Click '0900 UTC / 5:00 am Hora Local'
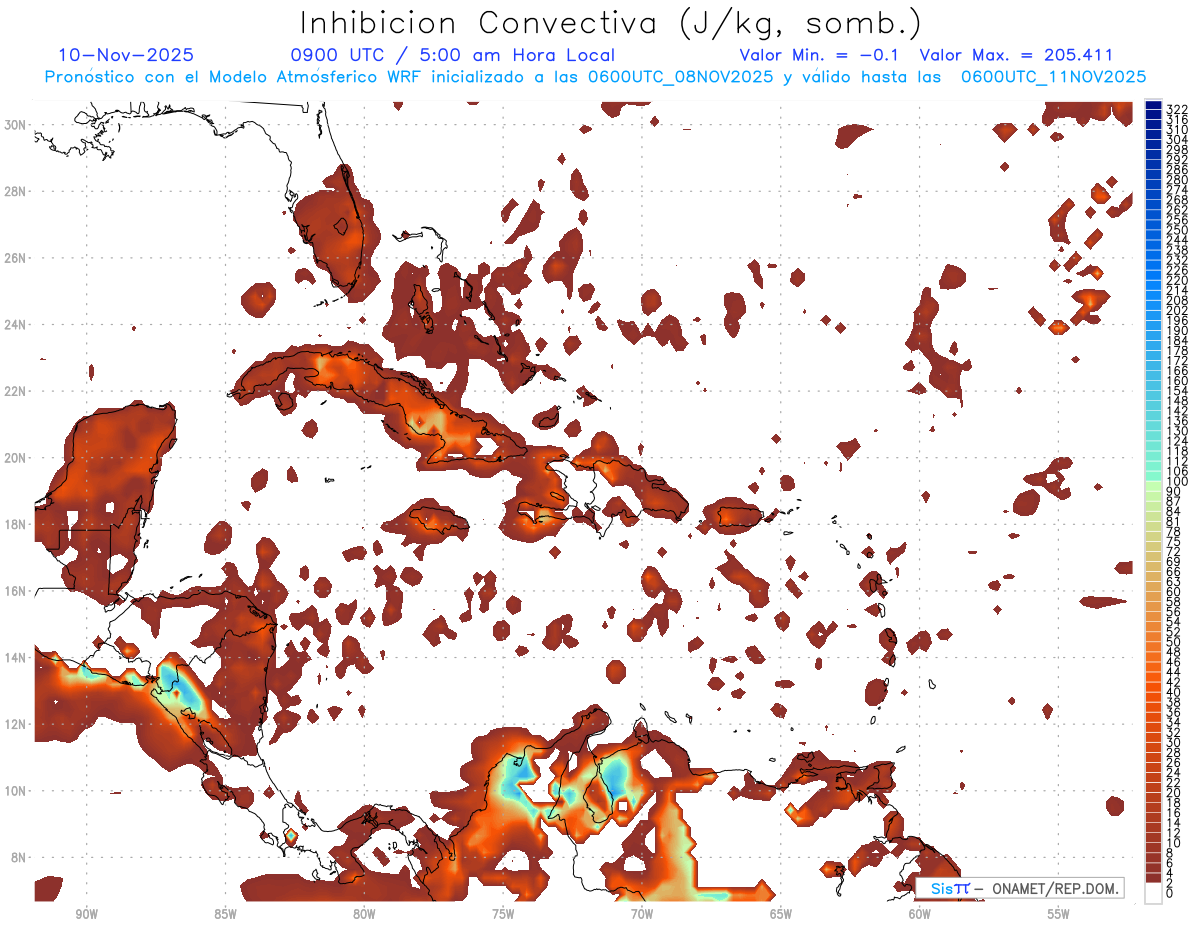Viewport: 1200px width, 927px height. [x=452, y=55]
